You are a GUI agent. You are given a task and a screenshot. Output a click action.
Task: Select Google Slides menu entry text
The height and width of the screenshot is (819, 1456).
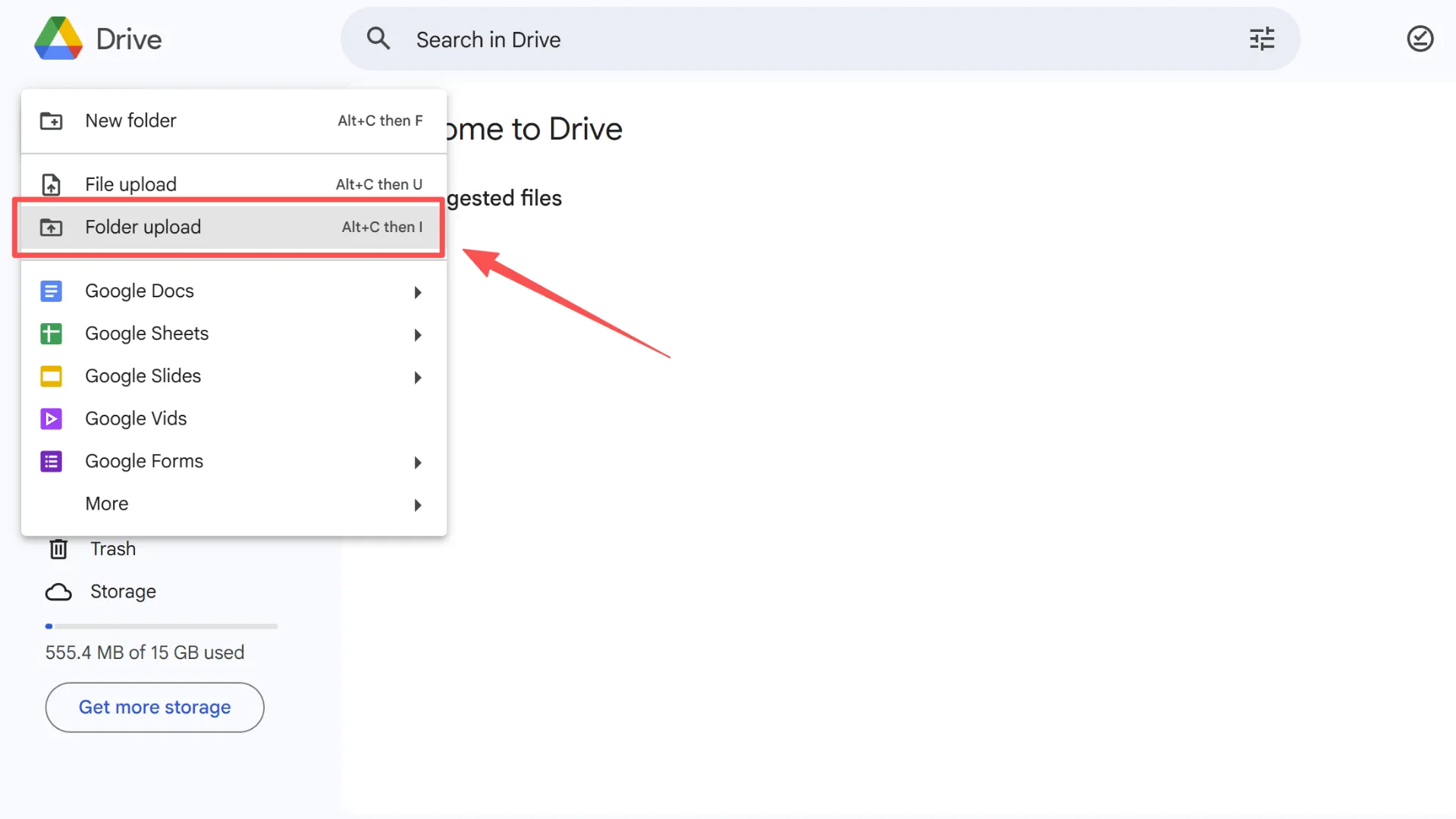pos(143,376)
